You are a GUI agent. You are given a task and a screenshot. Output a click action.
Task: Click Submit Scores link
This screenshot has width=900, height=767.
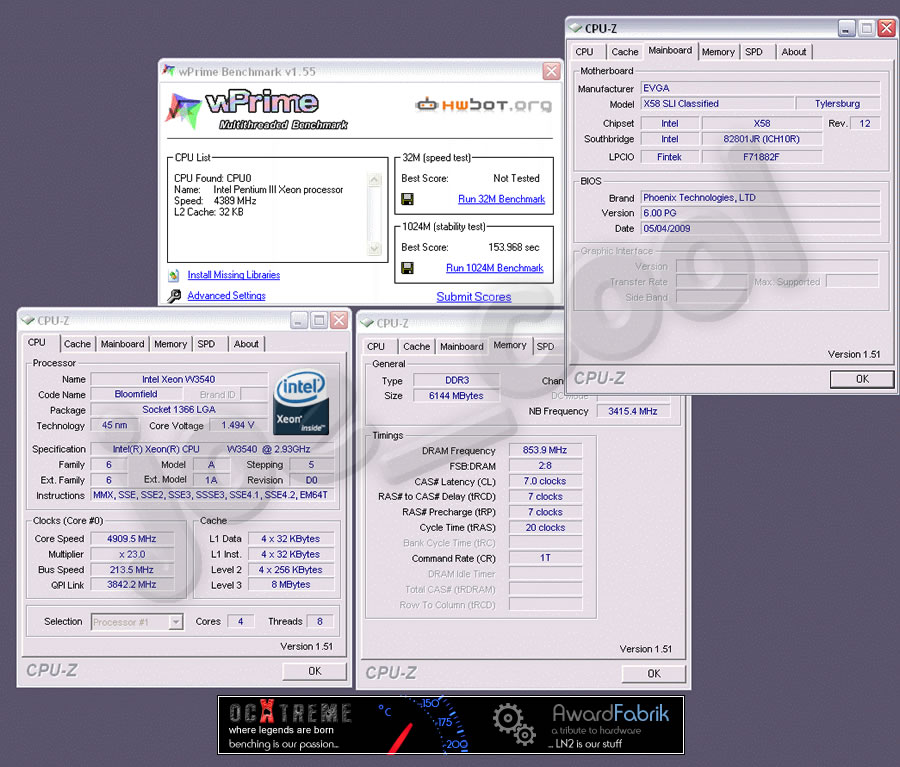474,297
